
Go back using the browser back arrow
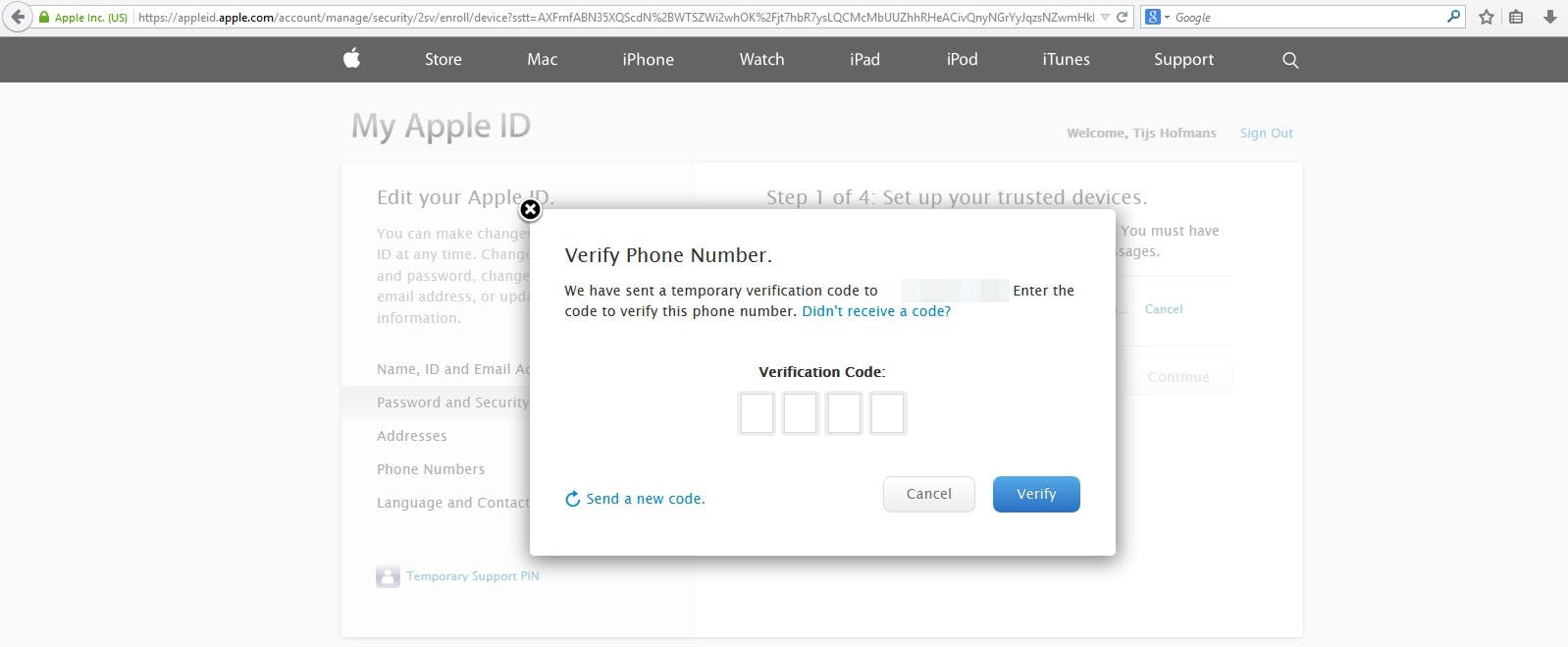click(17, 17)
